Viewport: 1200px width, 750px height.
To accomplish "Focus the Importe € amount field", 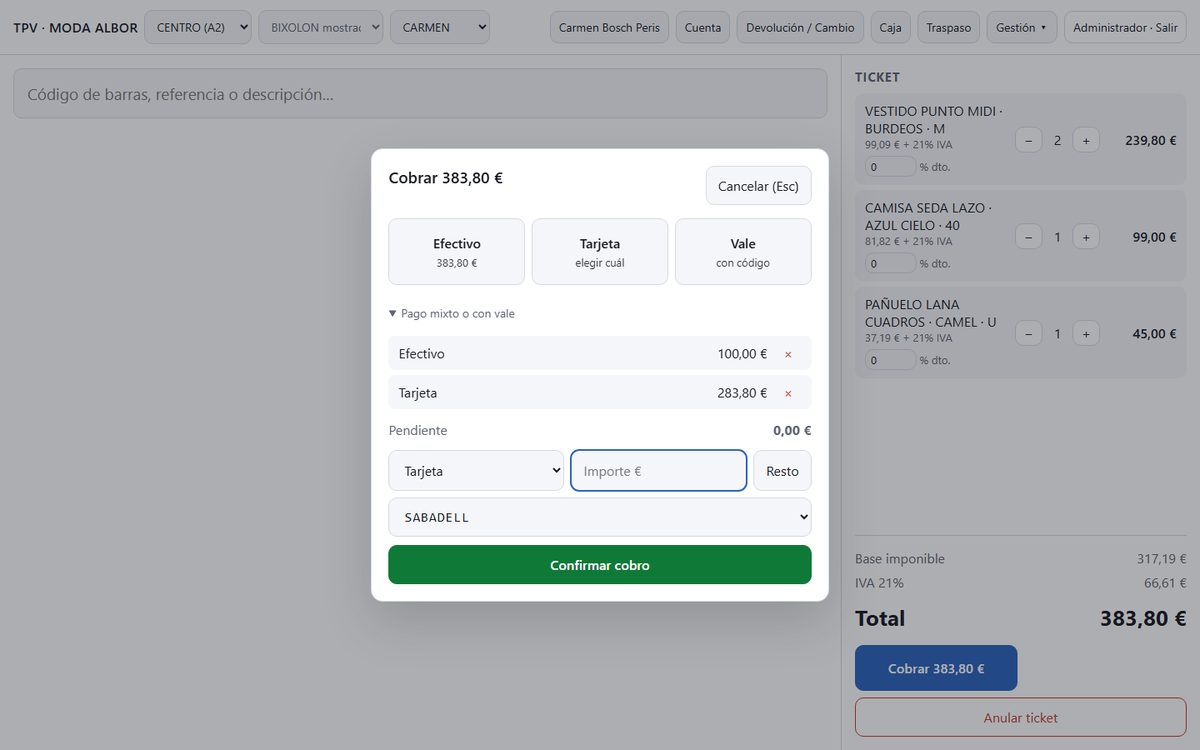I will click(659, 471).
